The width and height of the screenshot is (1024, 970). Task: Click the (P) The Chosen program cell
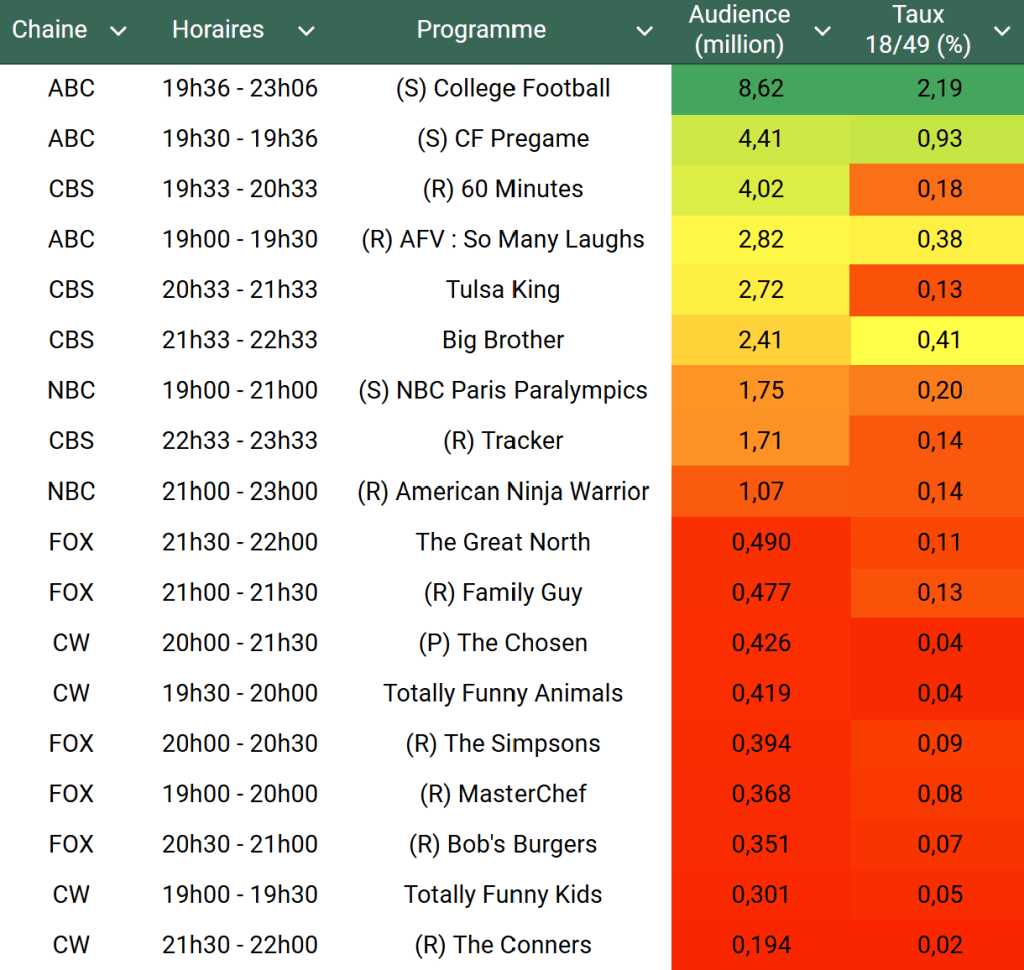tap(503, 643)
